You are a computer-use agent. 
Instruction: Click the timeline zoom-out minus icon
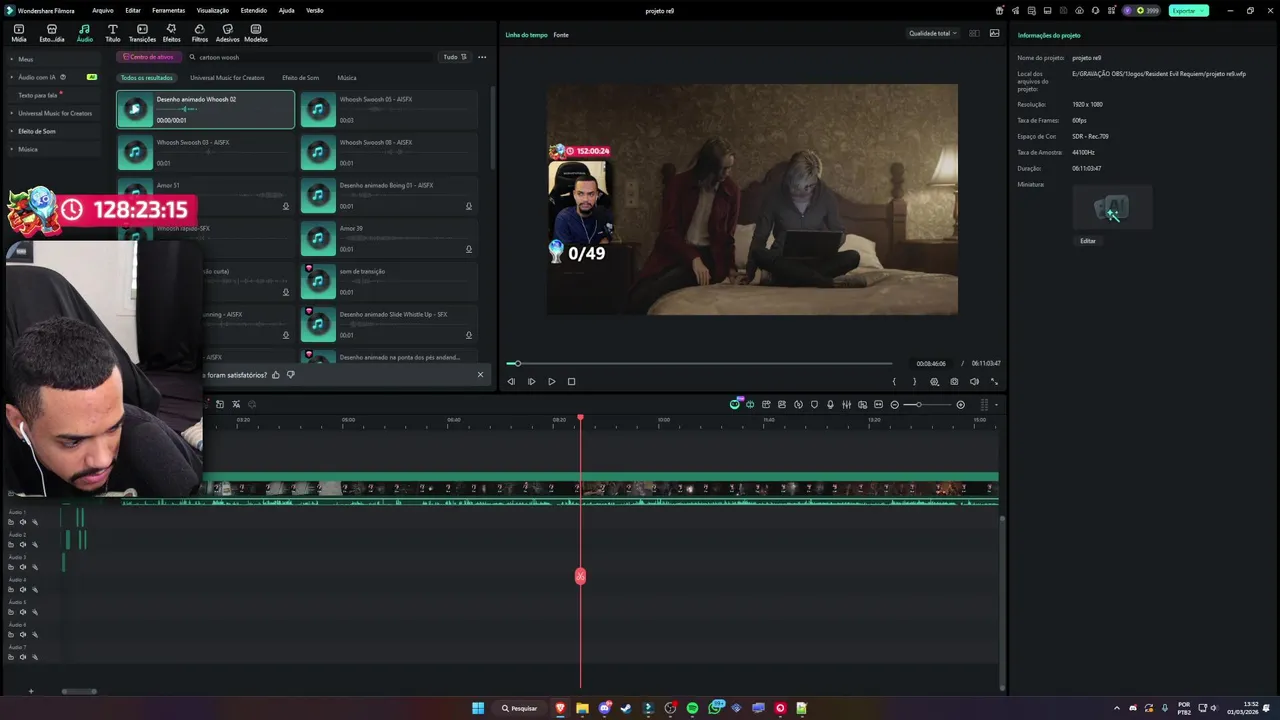tap(894, 404)
